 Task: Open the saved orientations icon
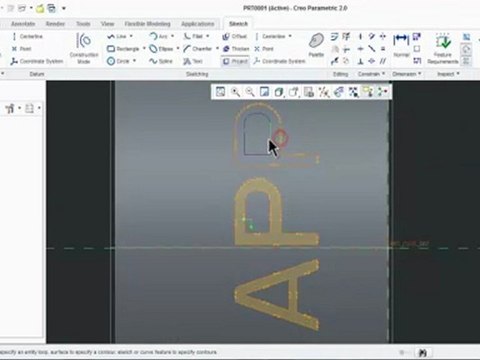coord(294,92)
